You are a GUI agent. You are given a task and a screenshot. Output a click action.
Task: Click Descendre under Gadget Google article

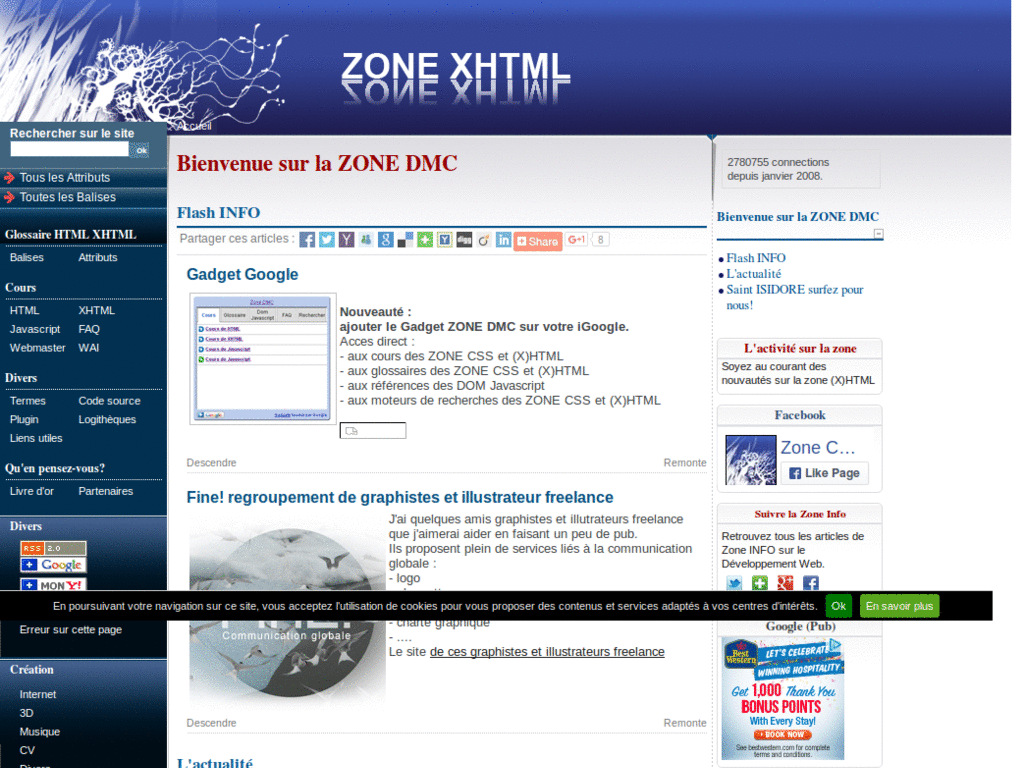212,462
